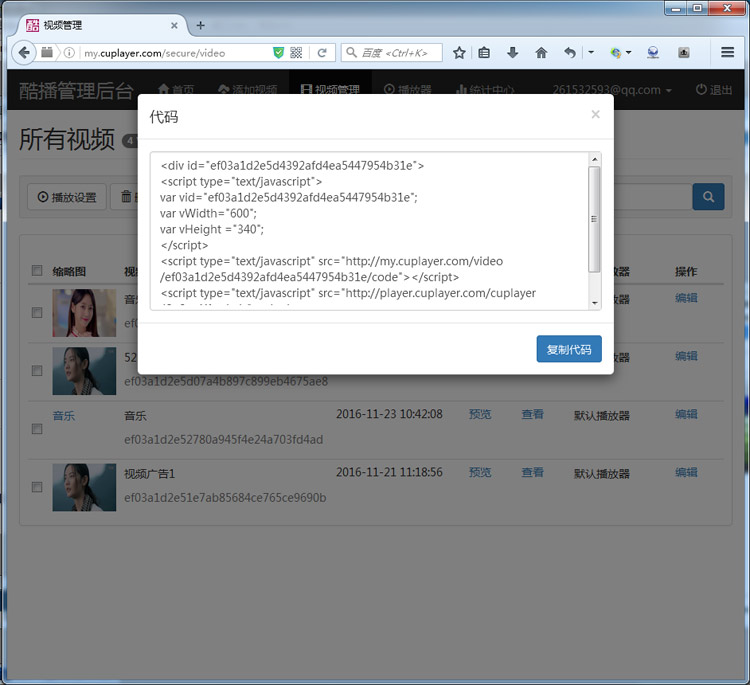The image size is (750, 685).
Task: Open dropdown arrow beside the undo icon
Action: coord(591,52)
